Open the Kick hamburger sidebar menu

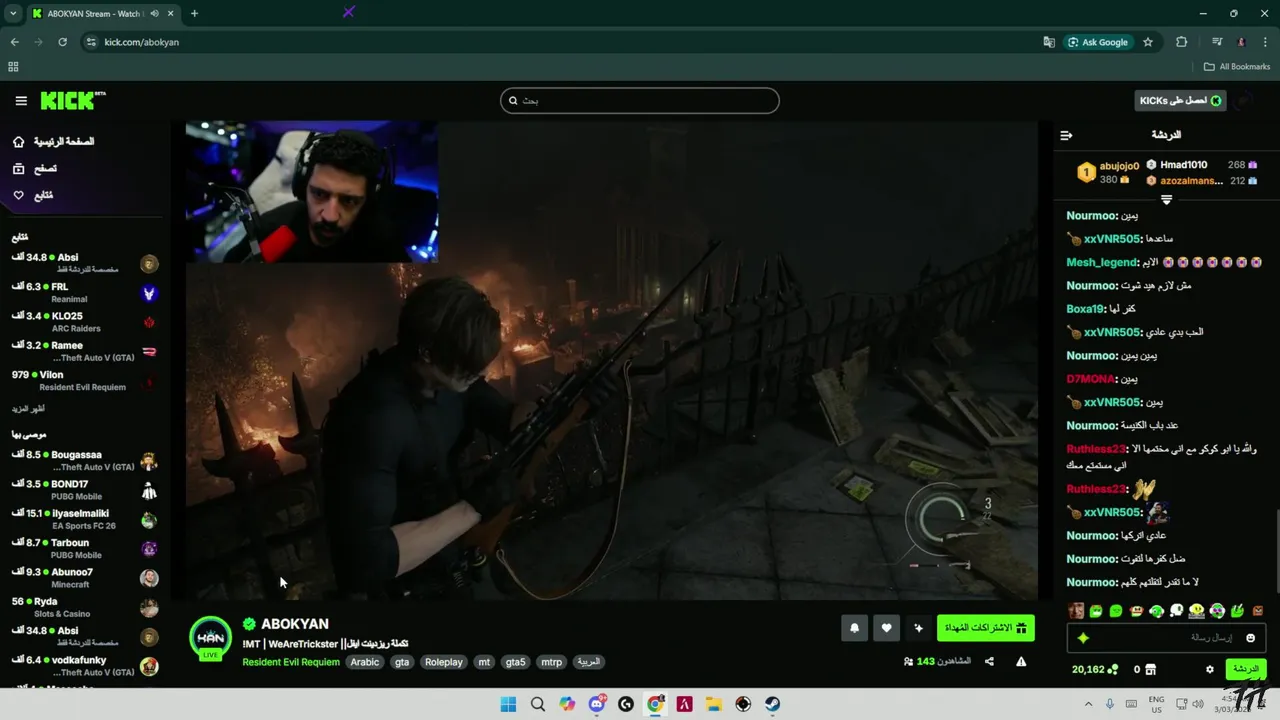21,101
